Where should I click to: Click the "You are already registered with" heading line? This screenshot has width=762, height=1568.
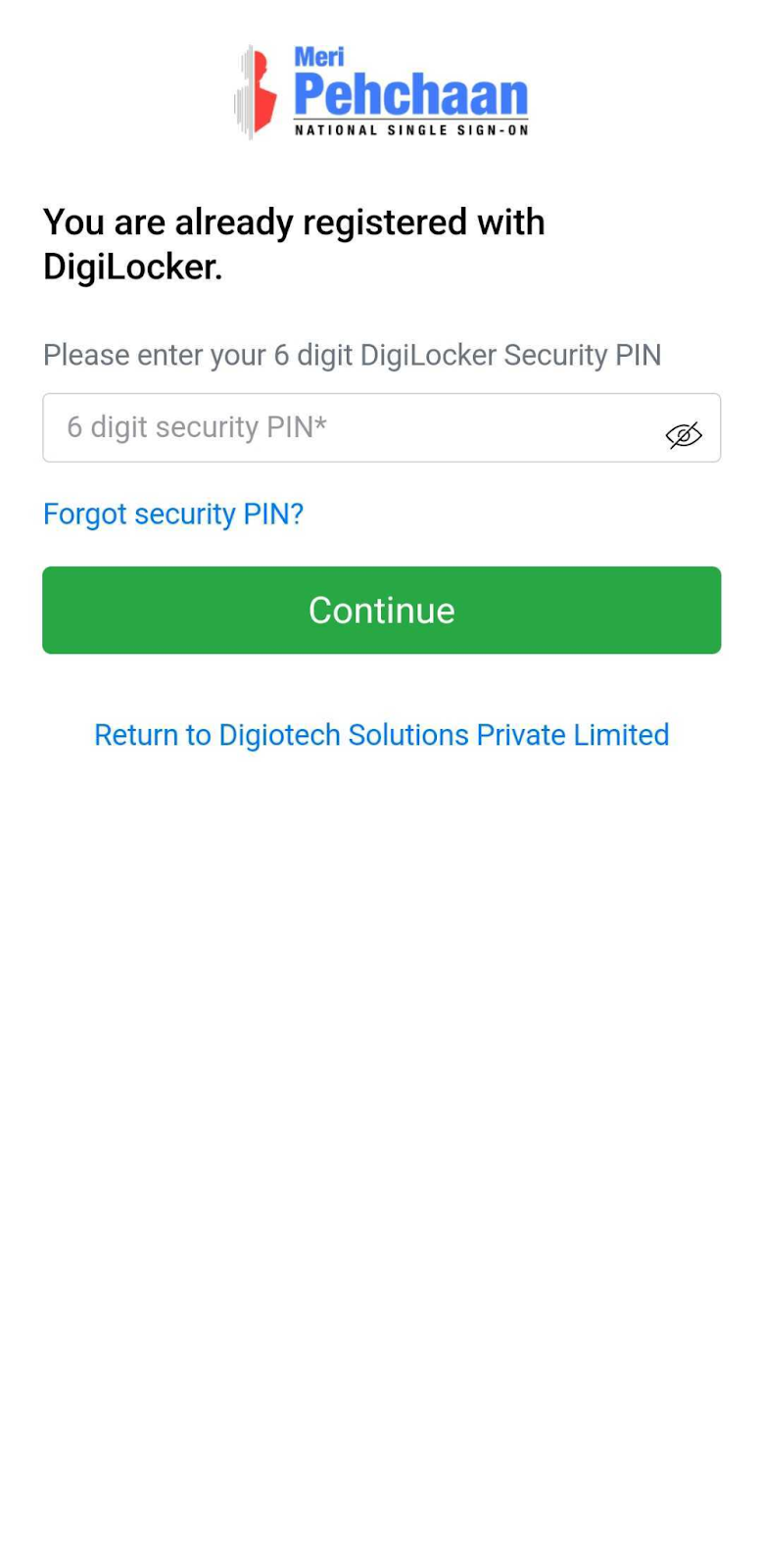[x=294, y=222]
